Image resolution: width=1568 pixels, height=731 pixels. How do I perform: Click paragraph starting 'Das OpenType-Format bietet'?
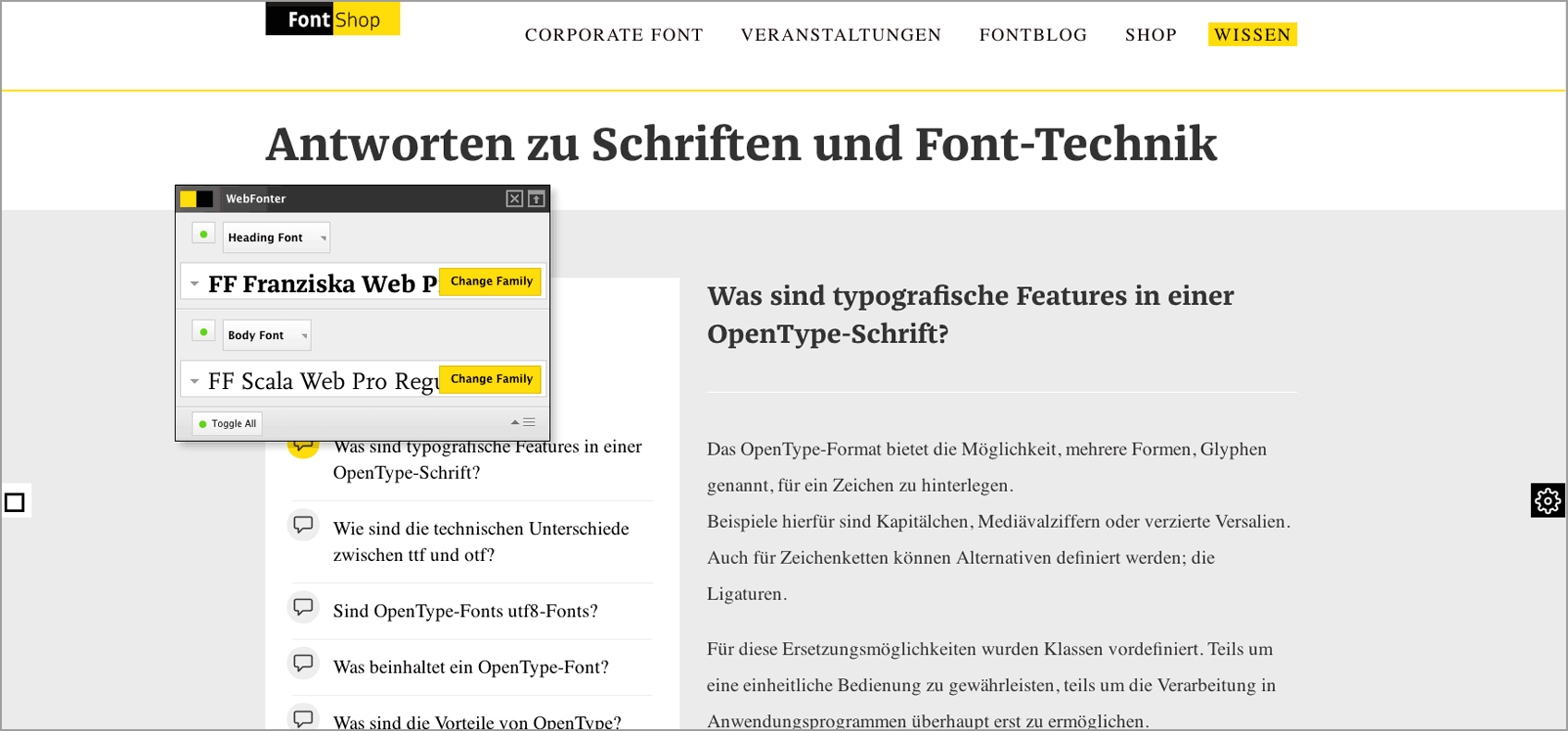(998, 521)
